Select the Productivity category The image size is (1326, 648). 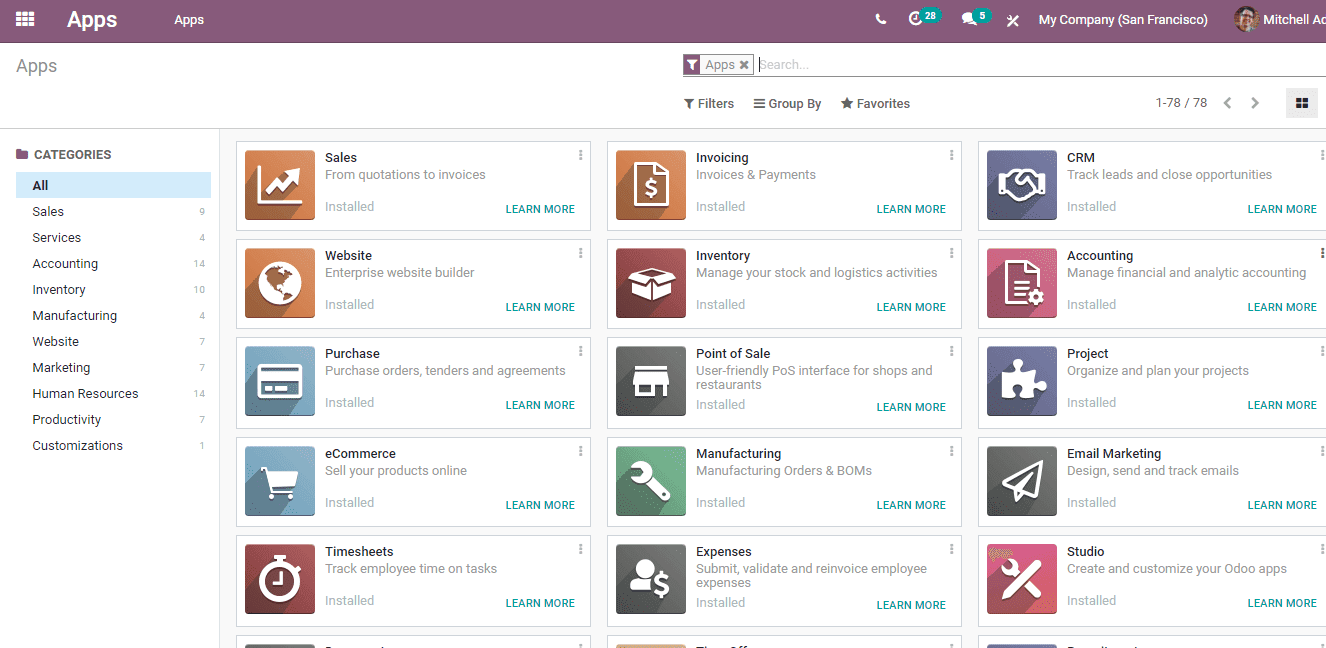[x=113, y=419]
